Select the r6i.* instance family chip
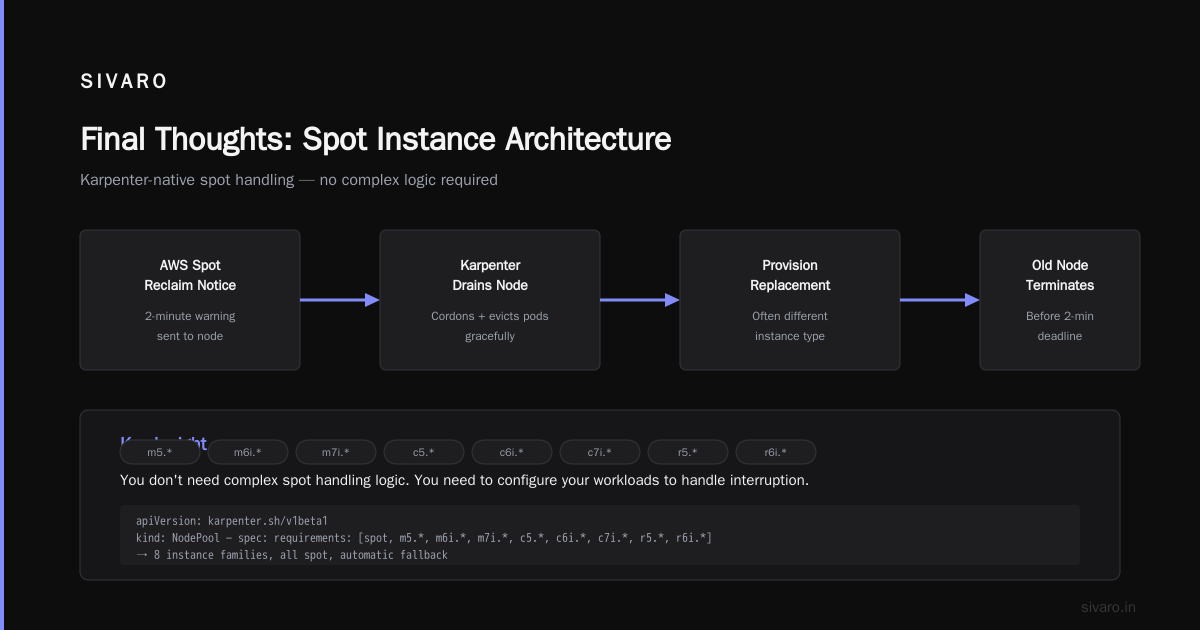Viewport: 1200px width, 630px height. coord(776,452)
